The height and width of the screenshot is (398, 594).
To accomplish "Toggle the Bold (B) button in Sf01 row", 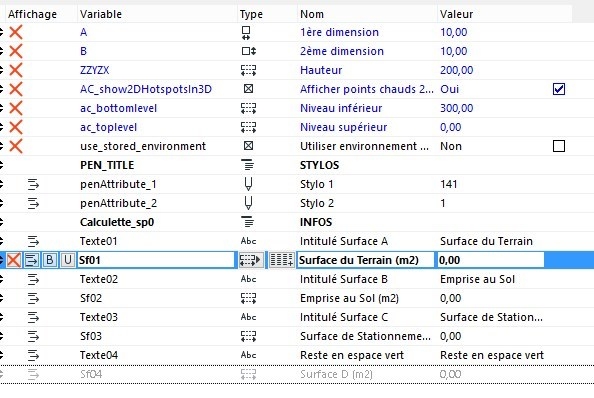I will (50, 260).
